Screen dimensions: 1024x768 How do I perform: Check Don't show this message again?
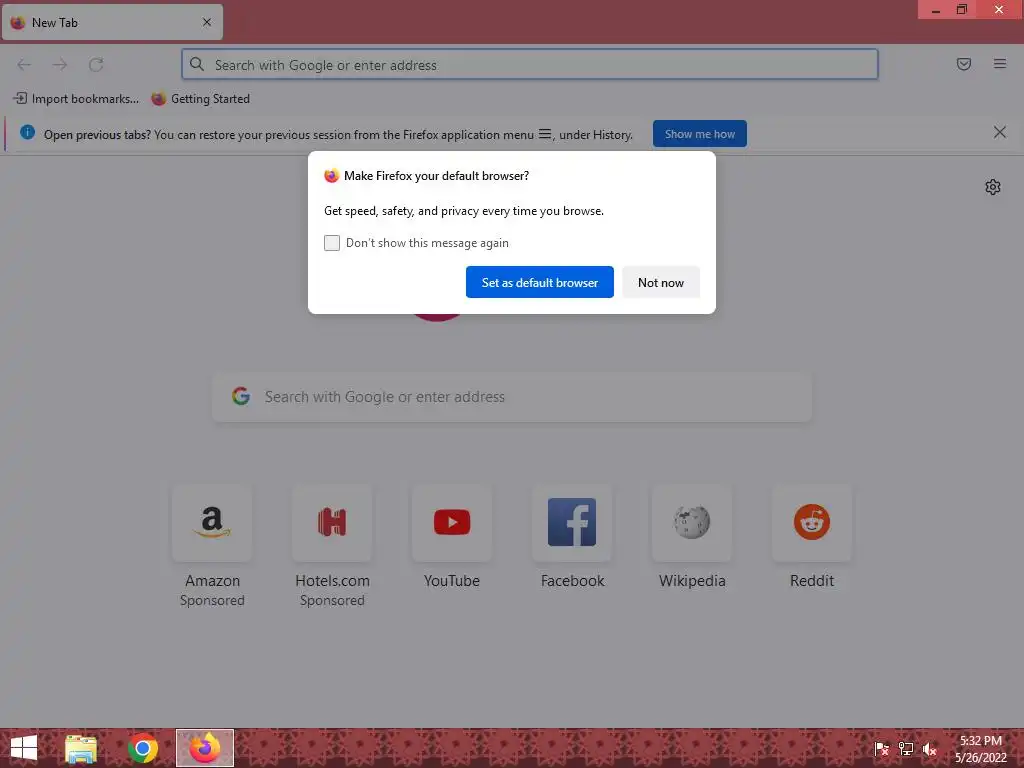tap(332, 243)
